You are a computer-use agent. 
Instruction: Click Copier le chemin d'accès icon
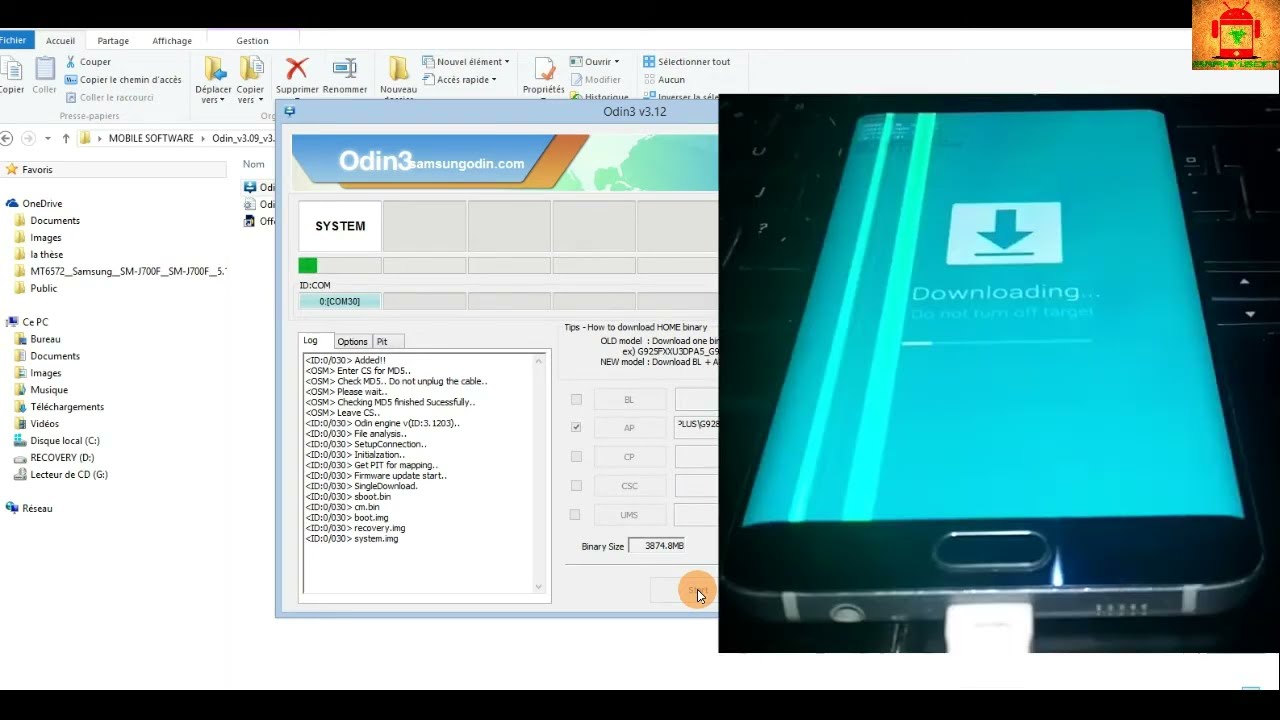point(71,80)
